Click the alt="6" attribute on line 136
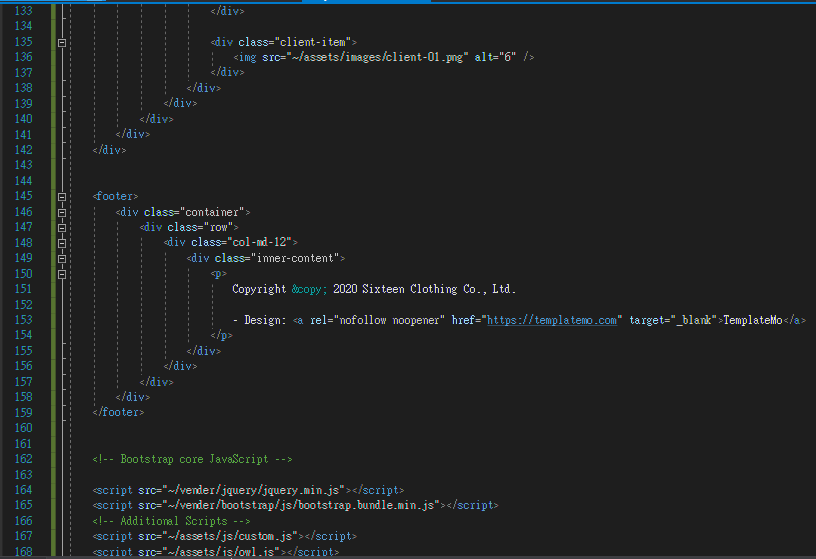 pos(495,57)
